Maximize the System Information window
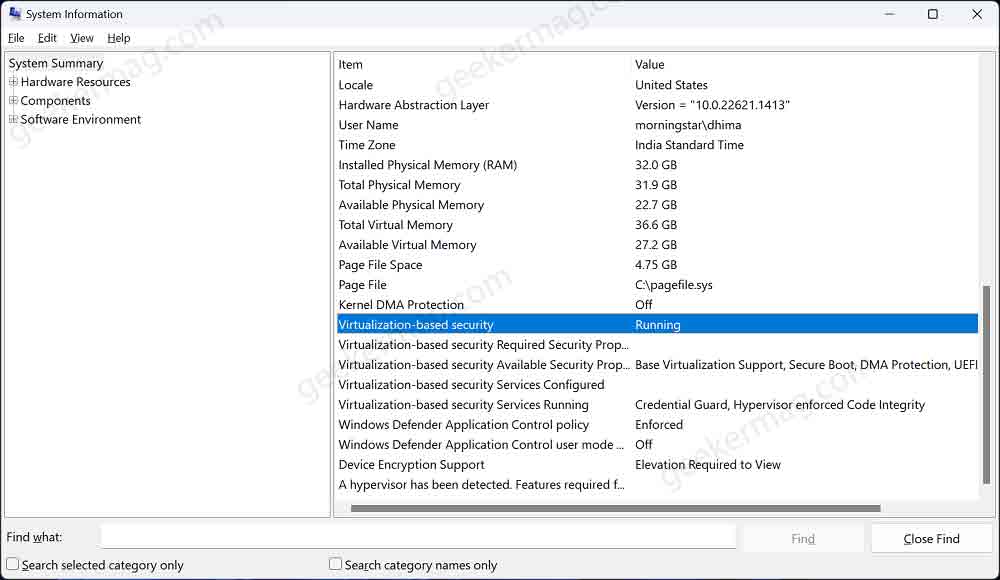The image size is (1000, 580). pos(932,14)
